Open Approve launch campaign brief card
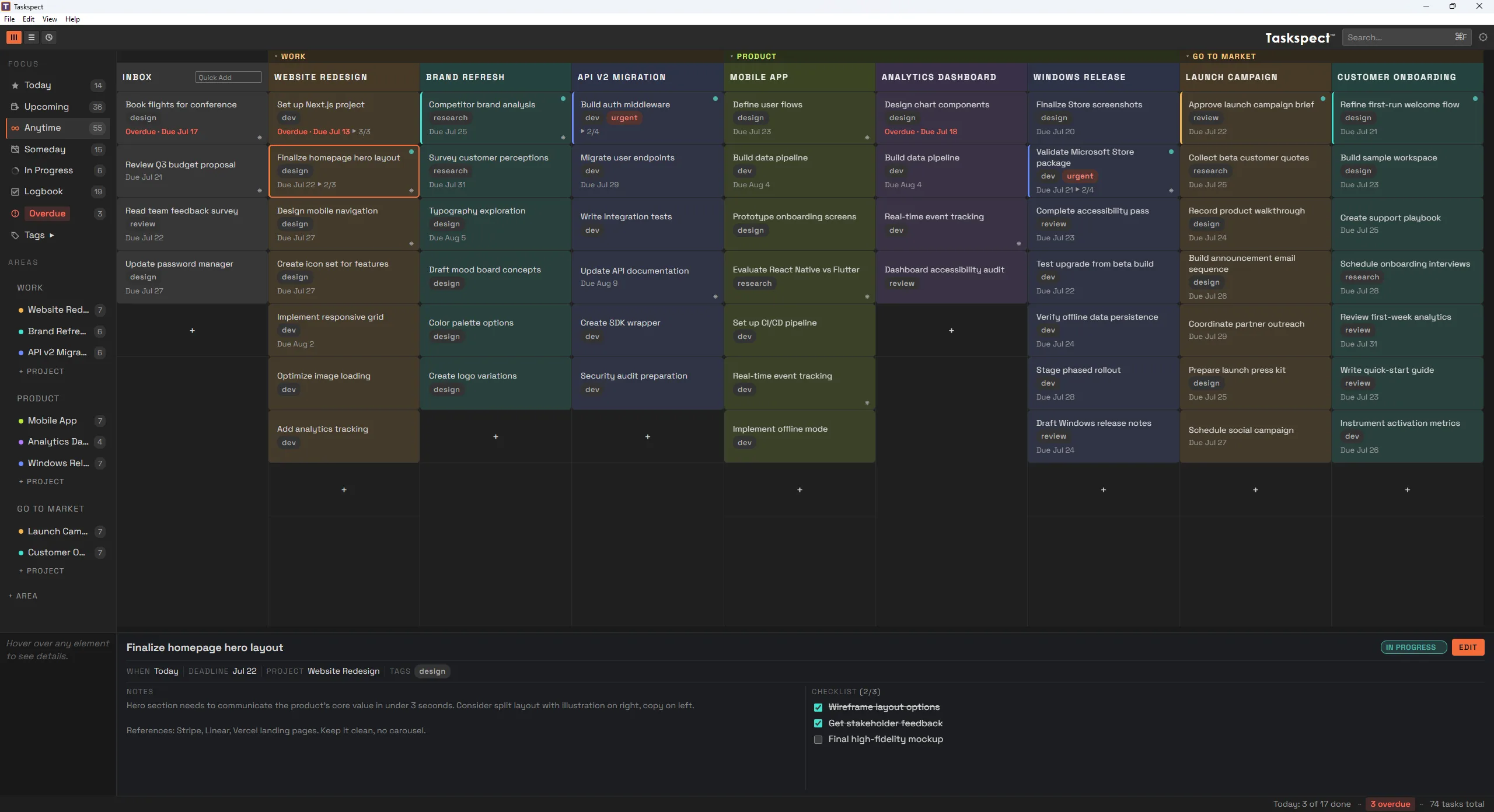 pos(1255,118)
